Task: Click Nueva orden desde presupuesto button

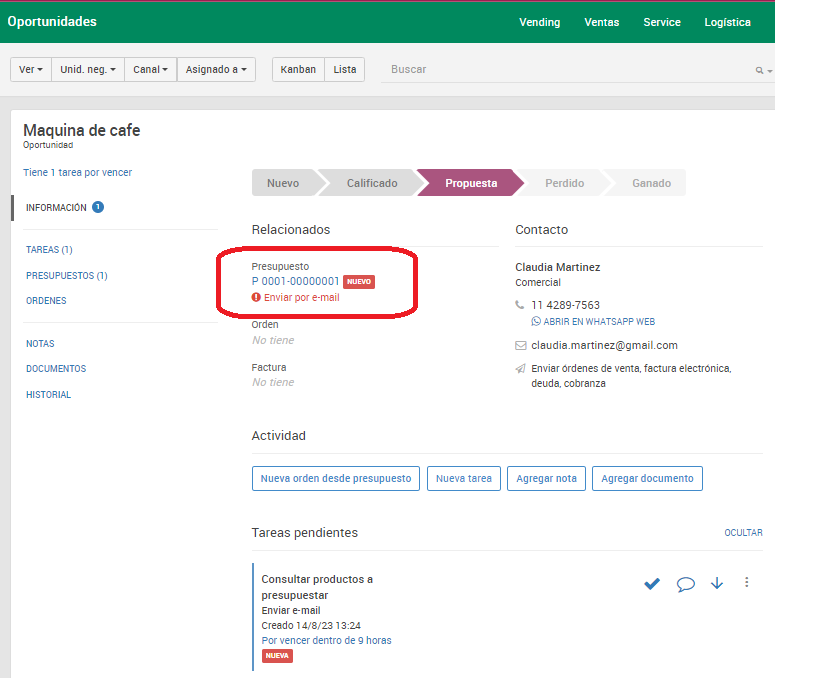Action: point(336,478)
